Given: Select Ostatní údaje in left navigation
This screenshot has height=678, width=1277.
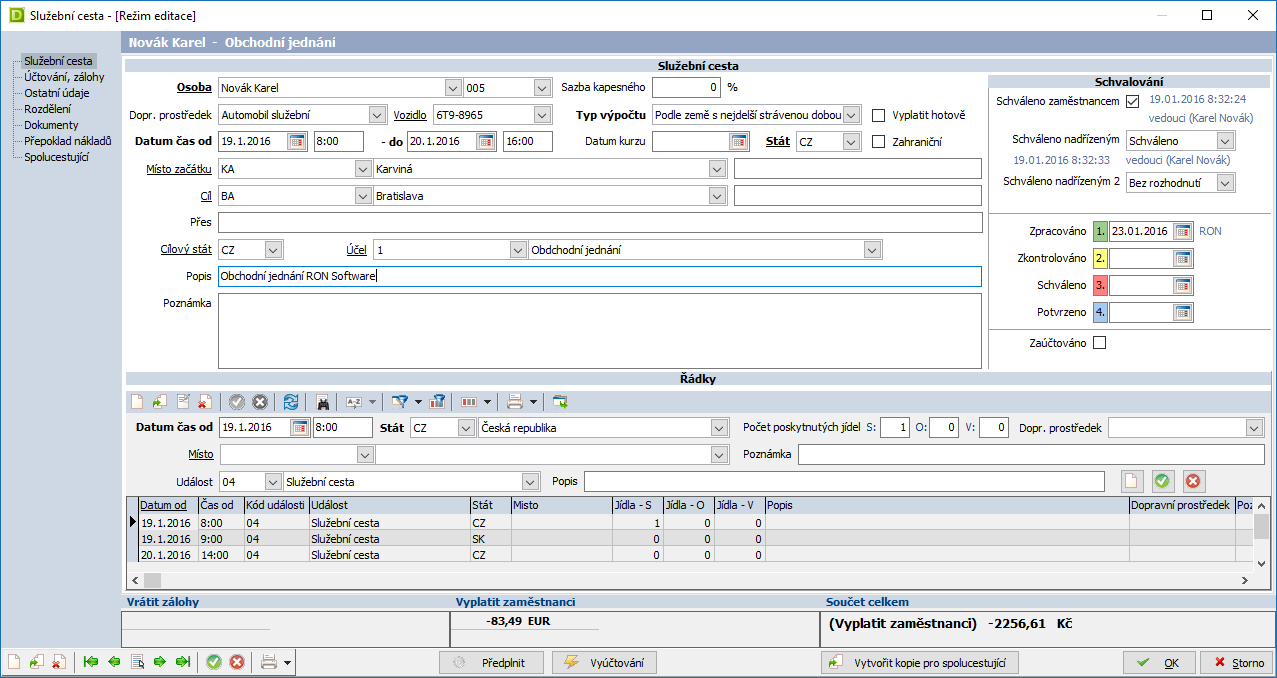Looking at the screenshot, I should (57, 93).
